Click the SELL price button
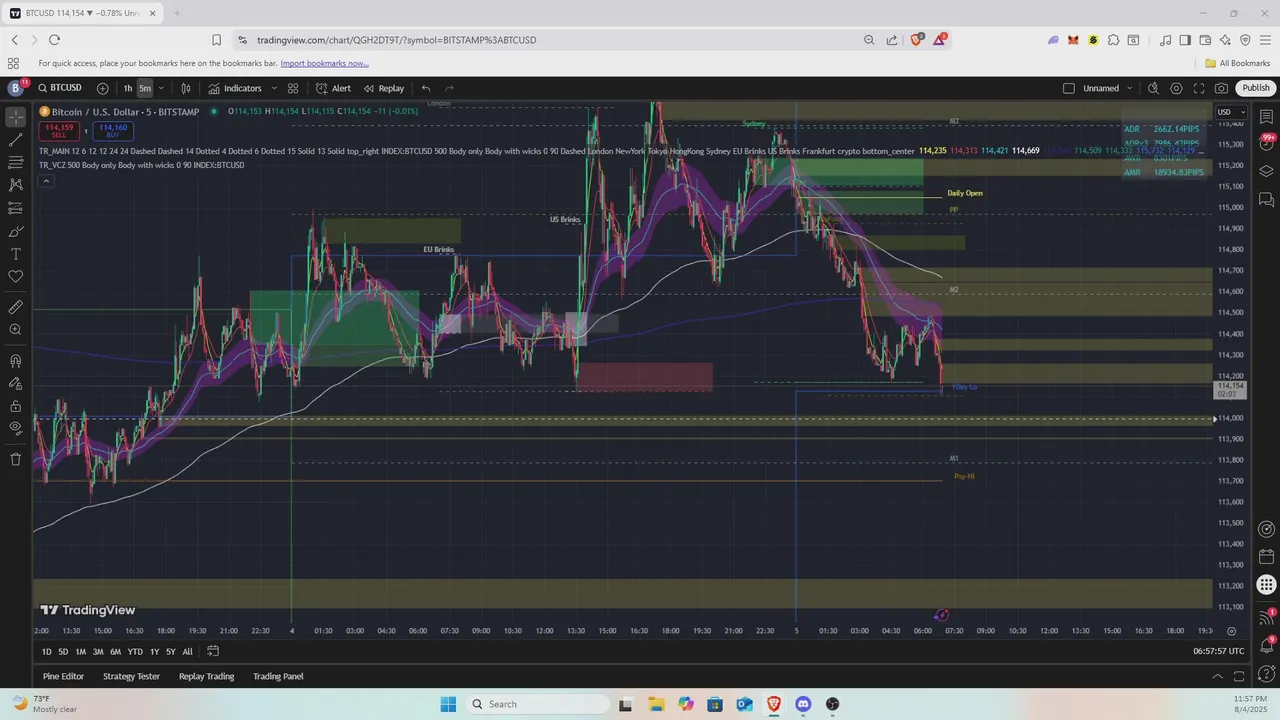This screenshot has height=720, width=1280. coord(60,130)
